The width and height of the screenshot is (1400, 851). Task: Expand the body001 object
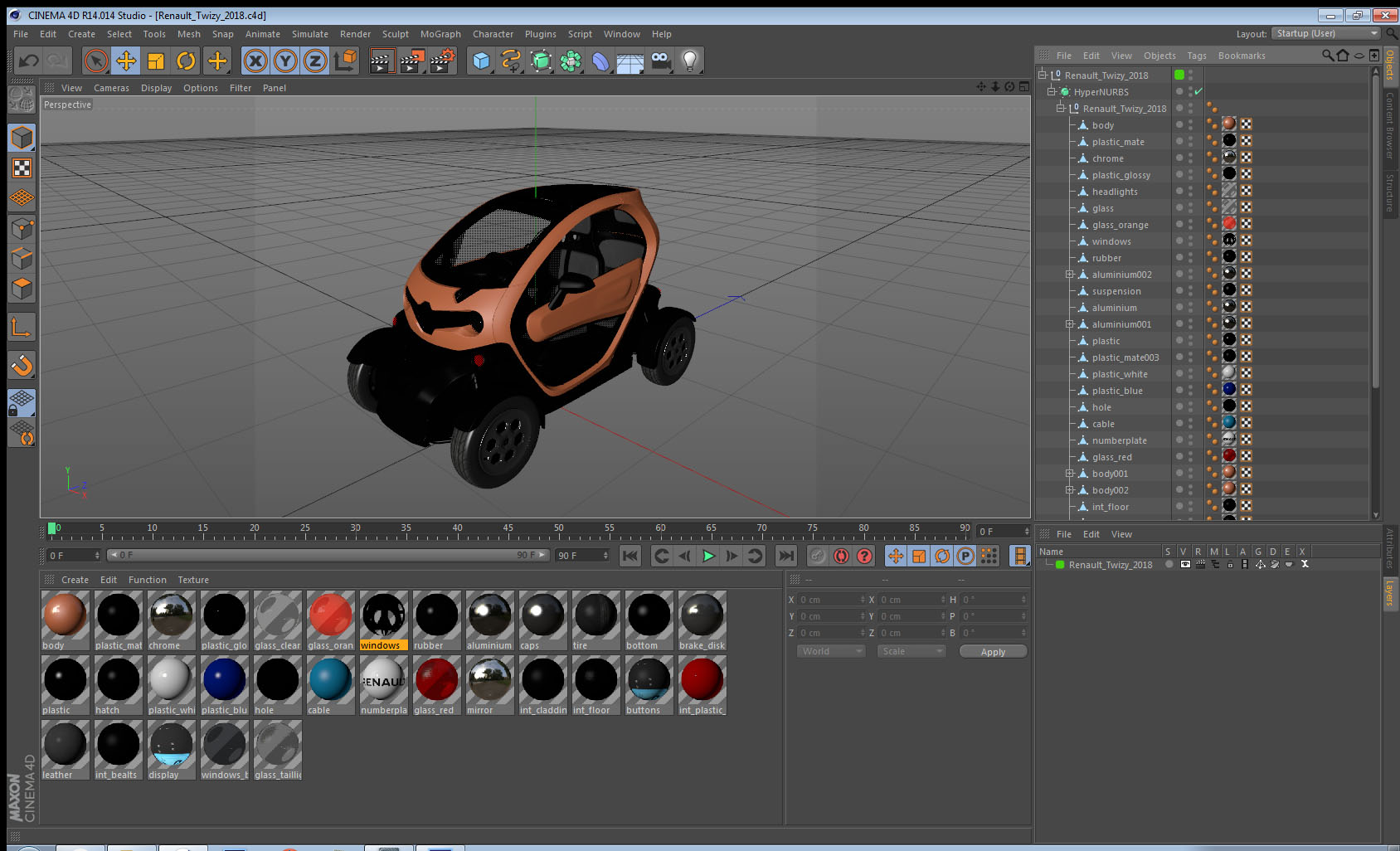[1070, 473]
